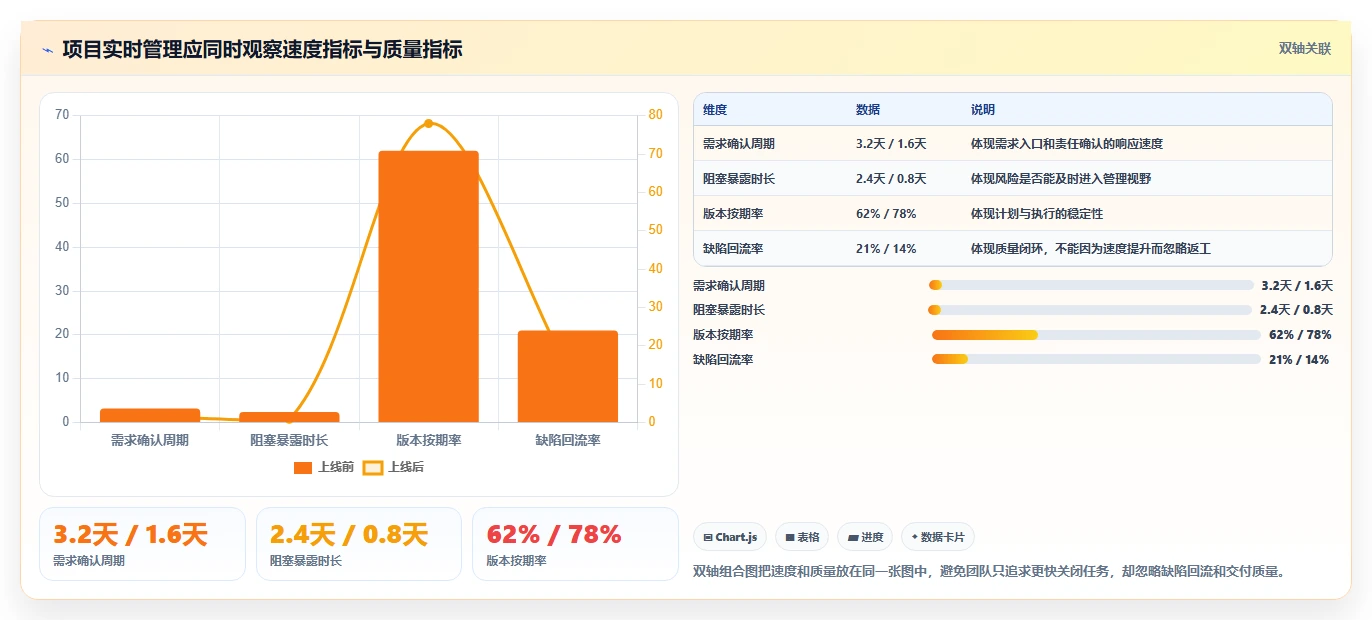Click the 需求确认周期 bar in chart
This screenshot has height=620, width=1372.
click(150, 415)
